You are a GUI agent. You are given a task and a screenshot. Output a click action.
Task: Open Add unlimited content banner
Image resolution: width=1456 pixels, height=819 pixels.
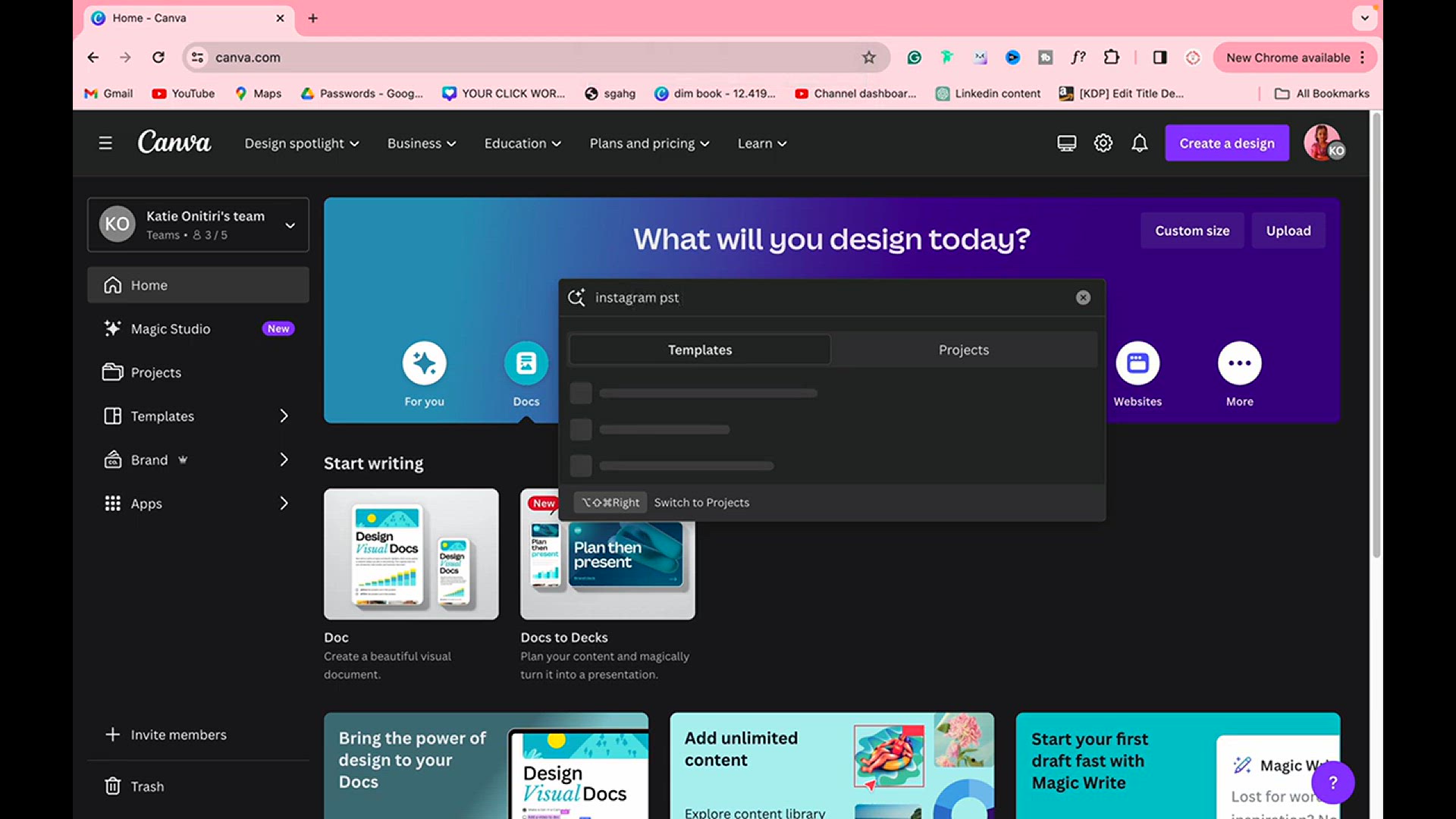click(x=832, y=766)
